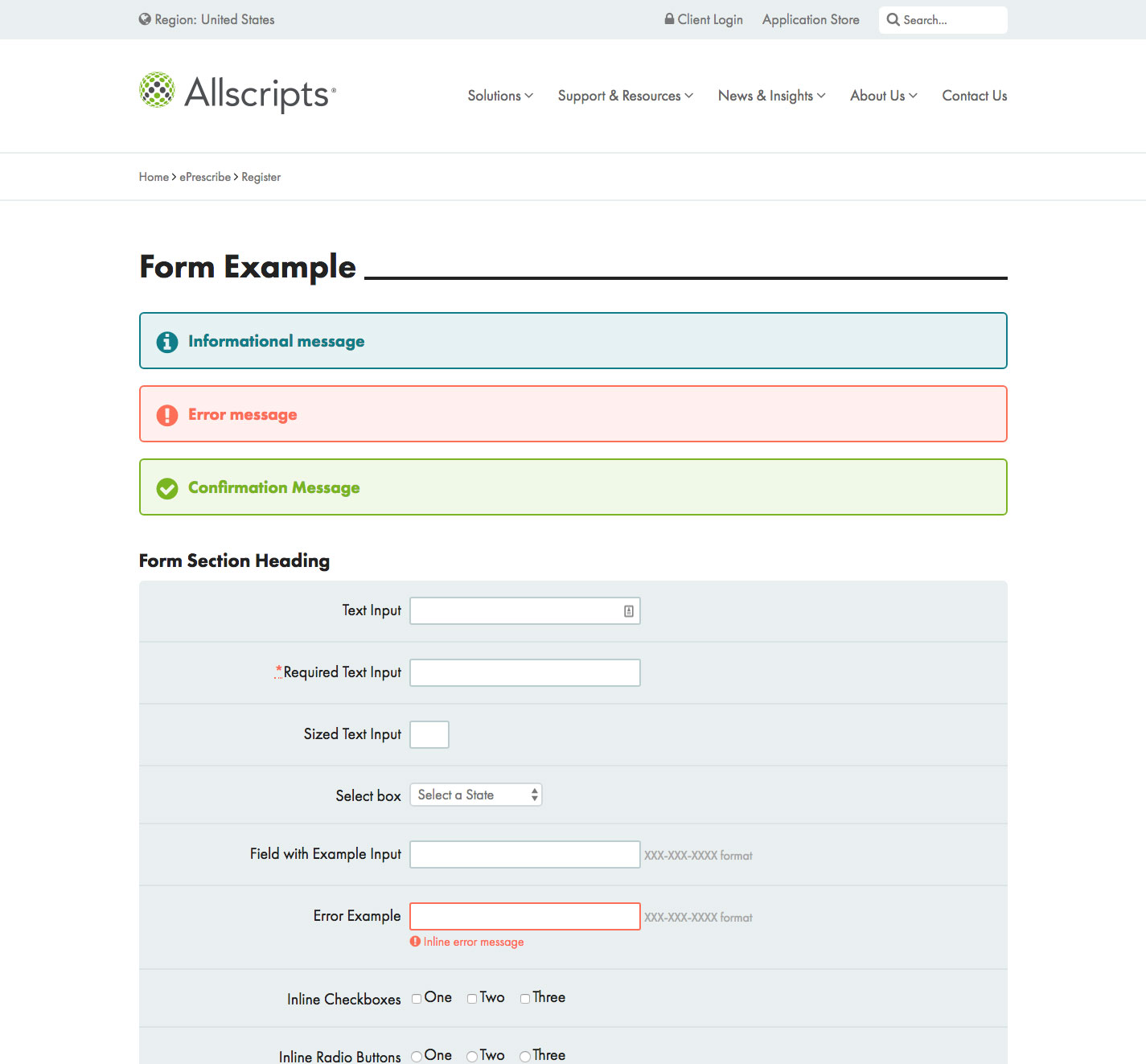Image resolution: width=1146 pixels, height=1064 pixels.
Task: Click into the Required Text Input field
Action: click(x=525, y=673)
